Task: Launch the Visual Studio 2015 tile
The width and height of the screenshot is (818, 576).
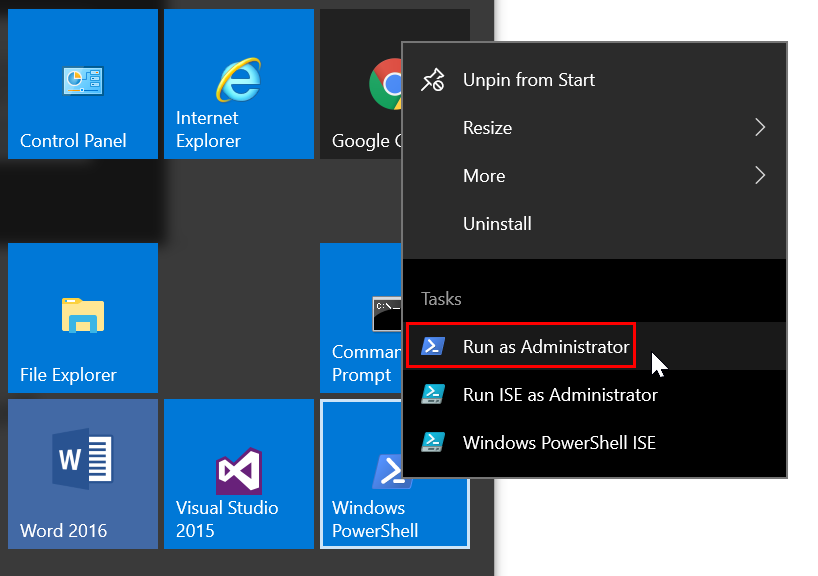Action: 239,474
